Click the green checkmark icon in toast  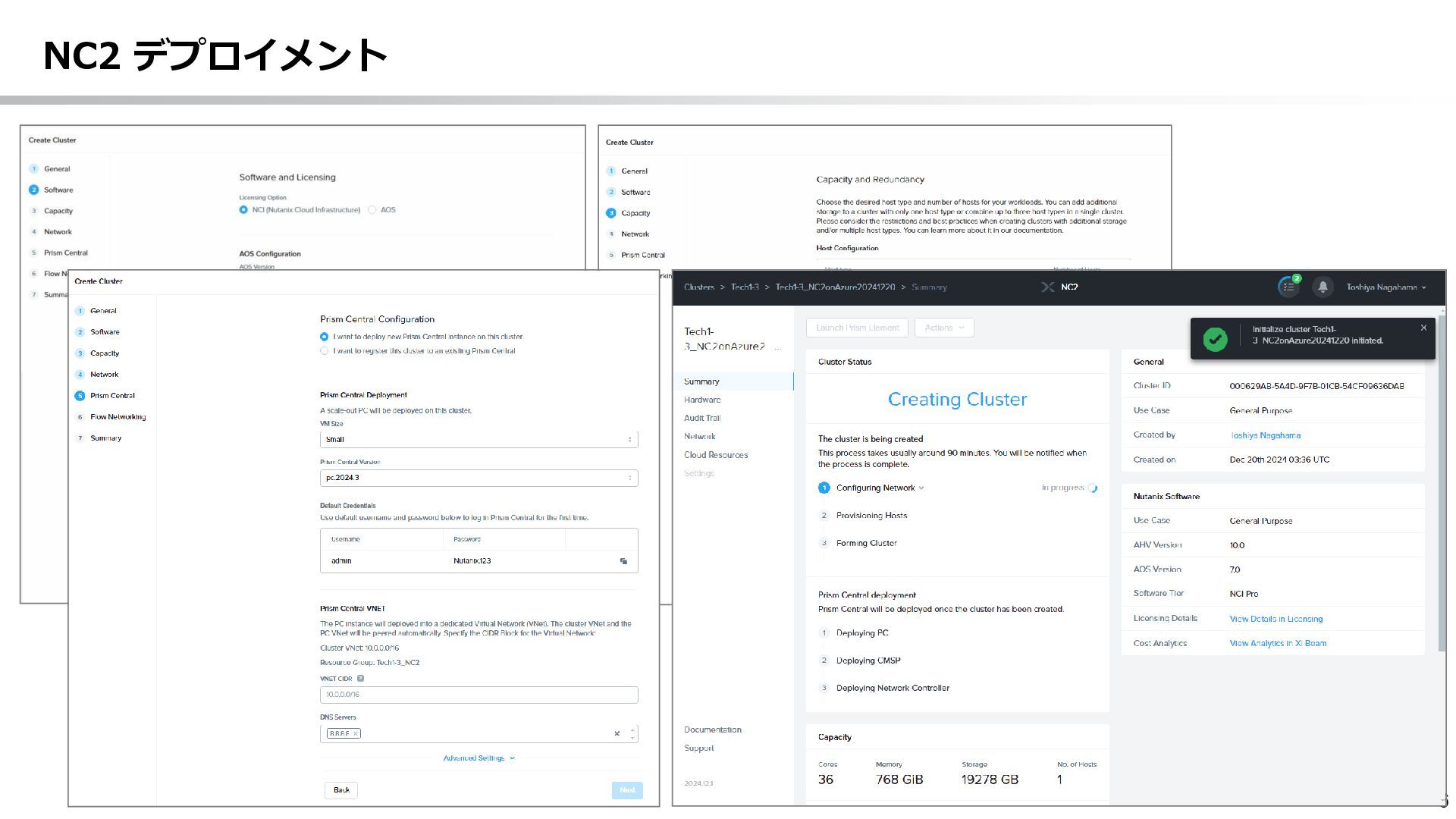[1215, 339]
